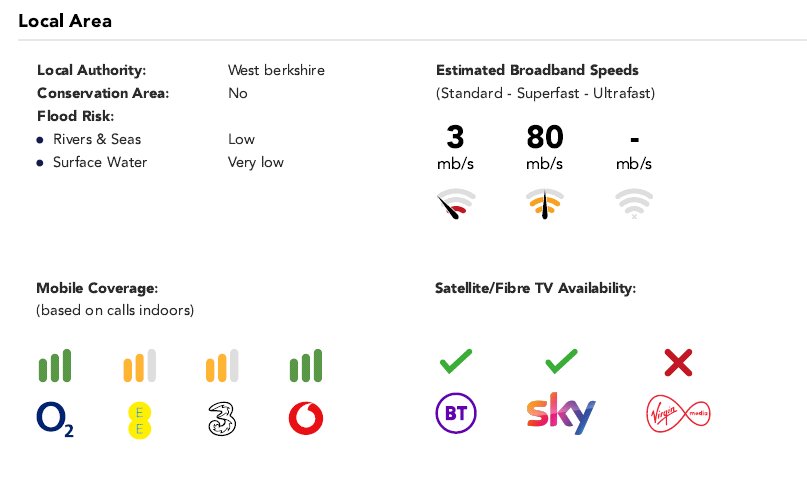Click the standard speed red wifi gauge
The width and height of the screenshot is (807, 478).
pyautogui.click(x=455, y=204)
